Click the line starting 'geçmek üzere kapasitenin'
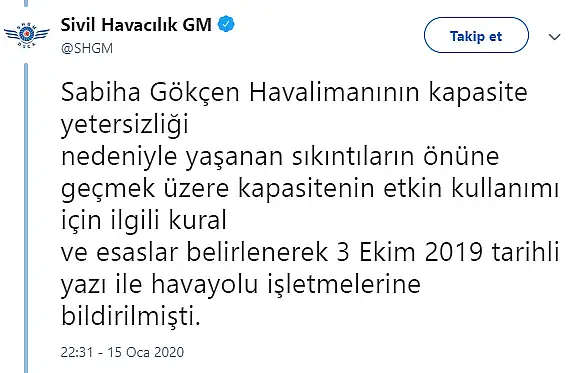 [310, 189]
